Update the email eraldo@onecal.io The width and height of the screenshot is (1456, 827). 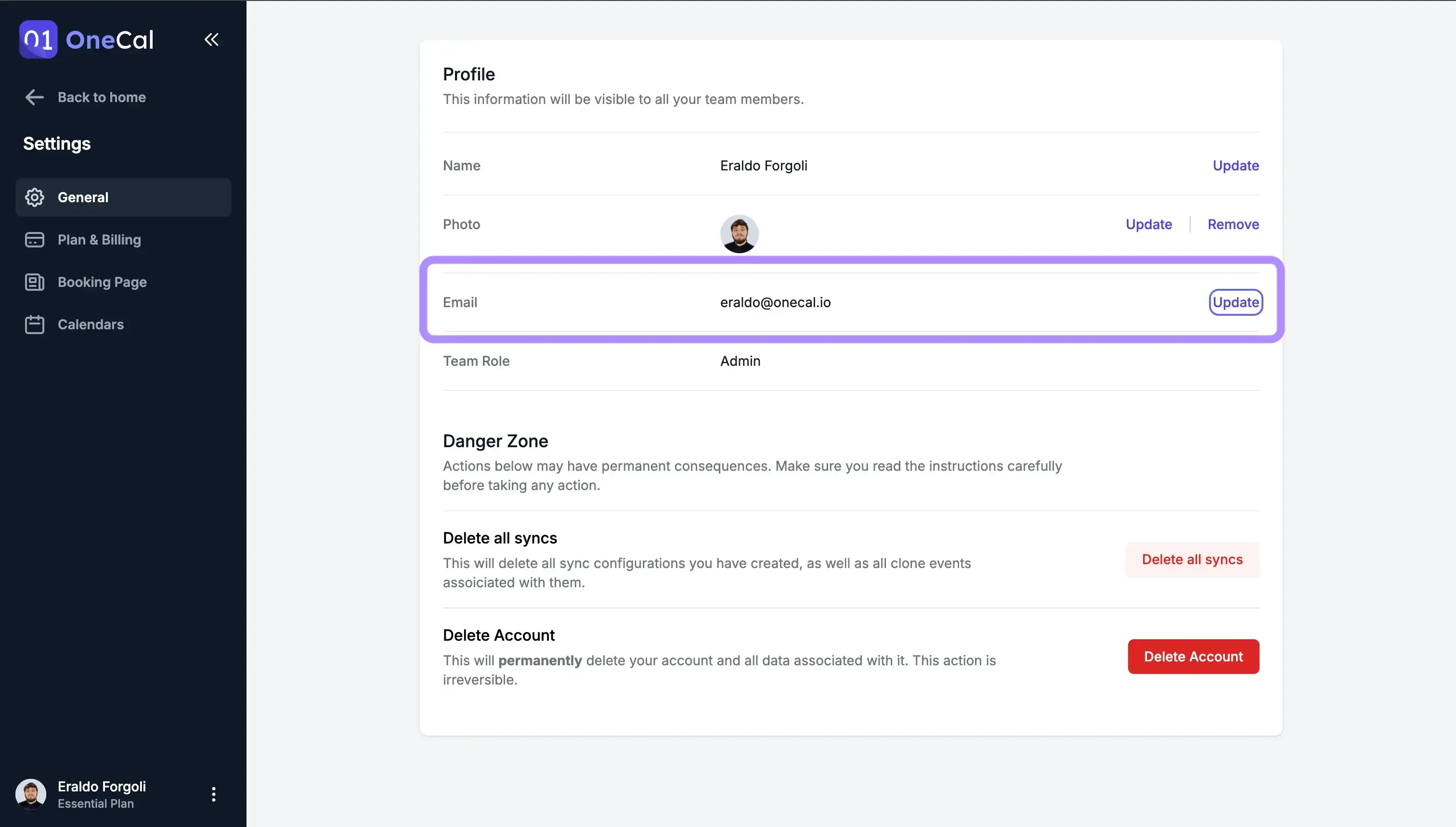1235,302
